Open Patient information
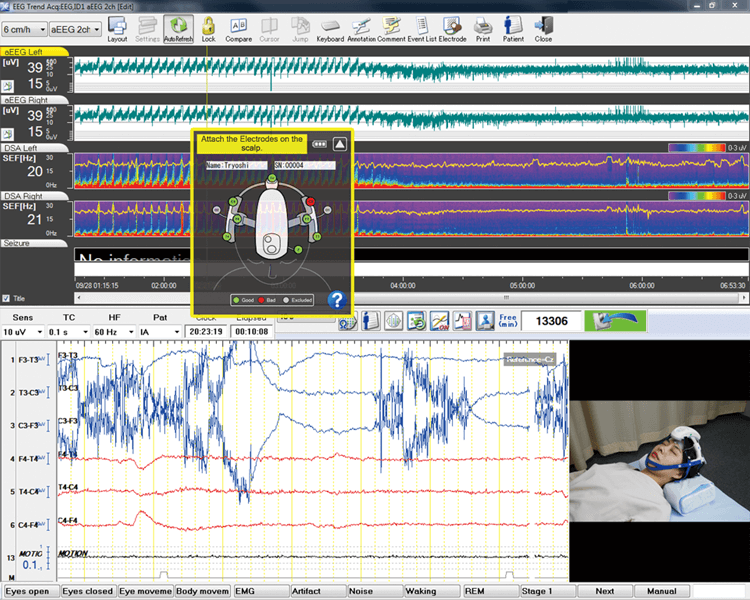Viewport: 750px width, 600px height. pyautogui.click(x=513, y=29)
